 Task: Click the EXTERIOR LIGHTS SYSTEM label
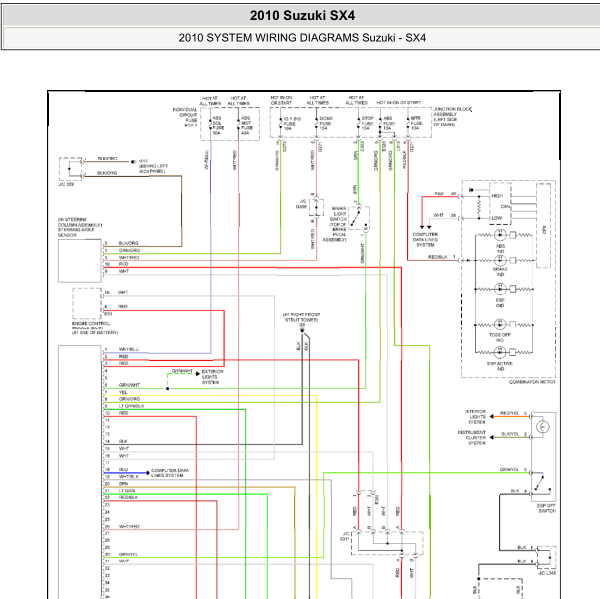(212, 377)
